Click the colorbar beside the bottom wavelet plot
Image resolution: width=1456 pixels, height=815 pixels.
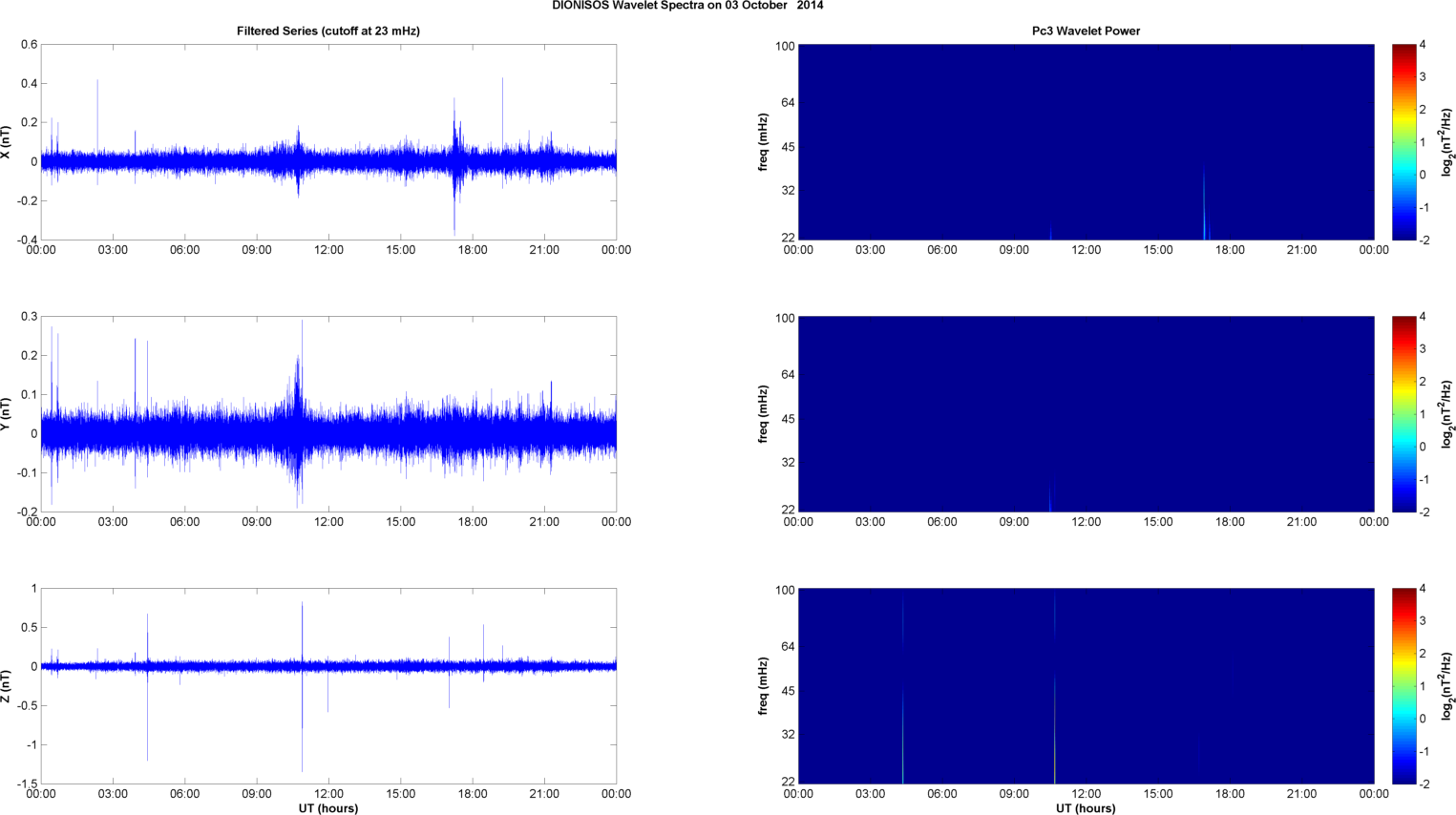click(x=1403, y=686)
